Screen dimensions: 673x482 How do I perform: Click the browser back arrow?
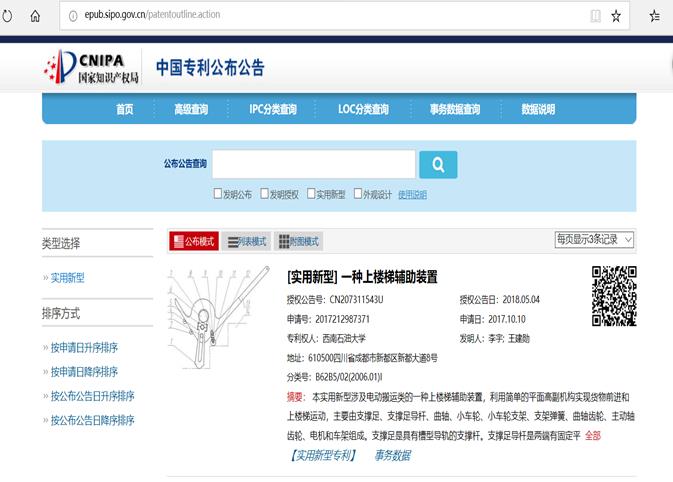[x=11, y=16]
